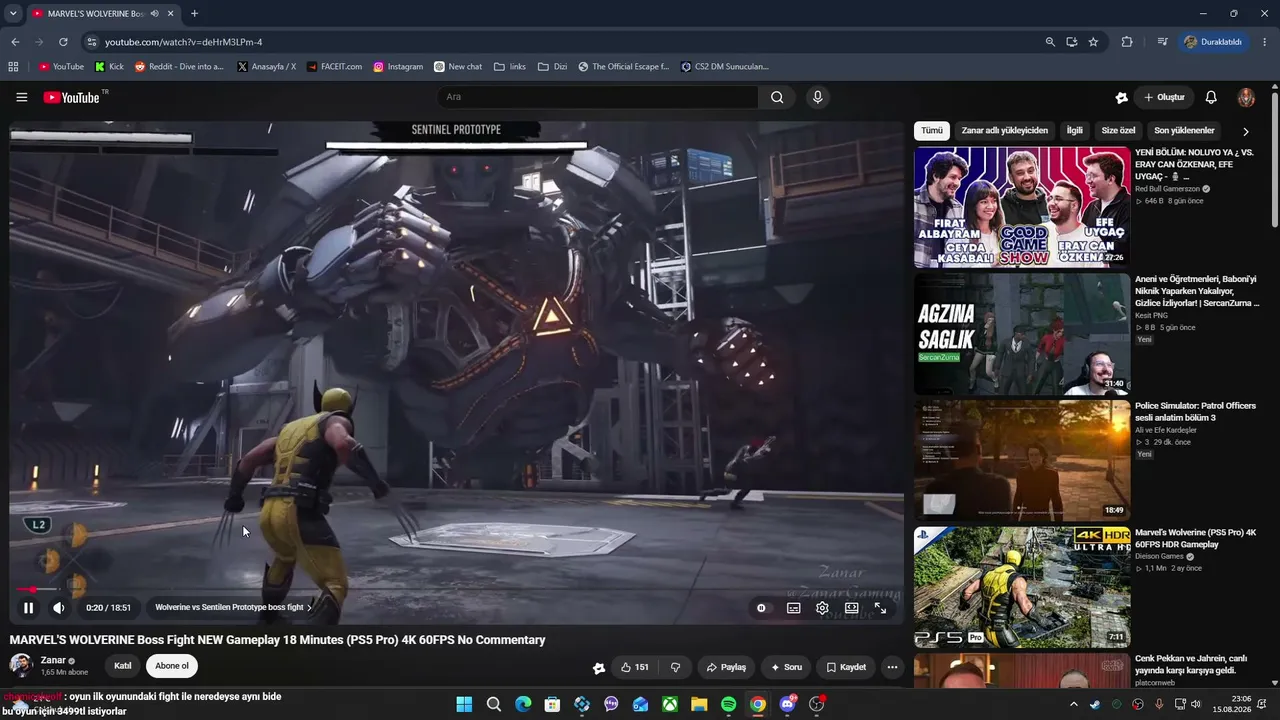The image size is (1280, 720).
Task: Bookmark this page with the star
Action: (x=1093, y=42)
